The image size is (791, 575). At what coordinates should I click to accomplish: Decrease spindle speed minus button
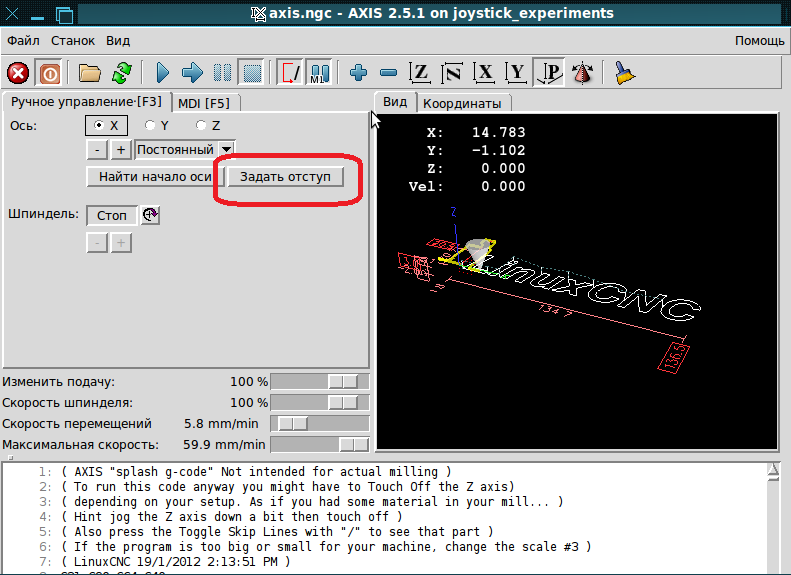[x=97, y=243]
